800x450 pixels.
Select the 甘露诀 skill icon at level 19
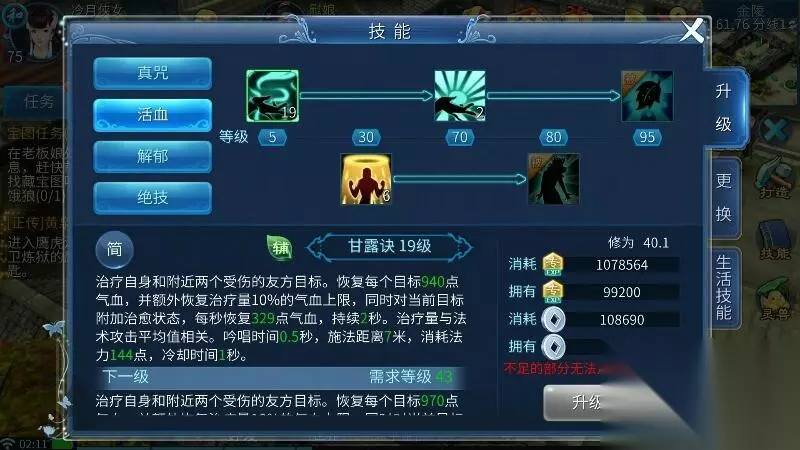click(x=272, y=96)
